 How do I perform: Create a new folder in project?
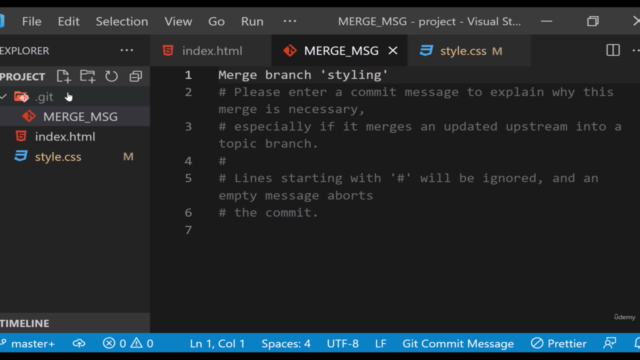[x=87, y=76]
